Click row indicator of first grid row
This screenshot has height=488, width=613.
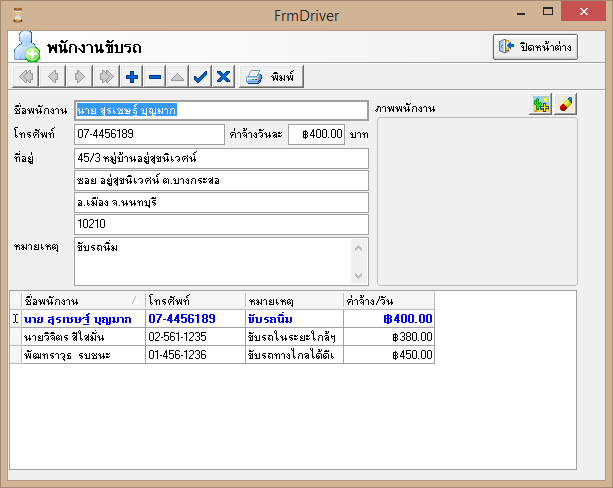coord(16,319)
